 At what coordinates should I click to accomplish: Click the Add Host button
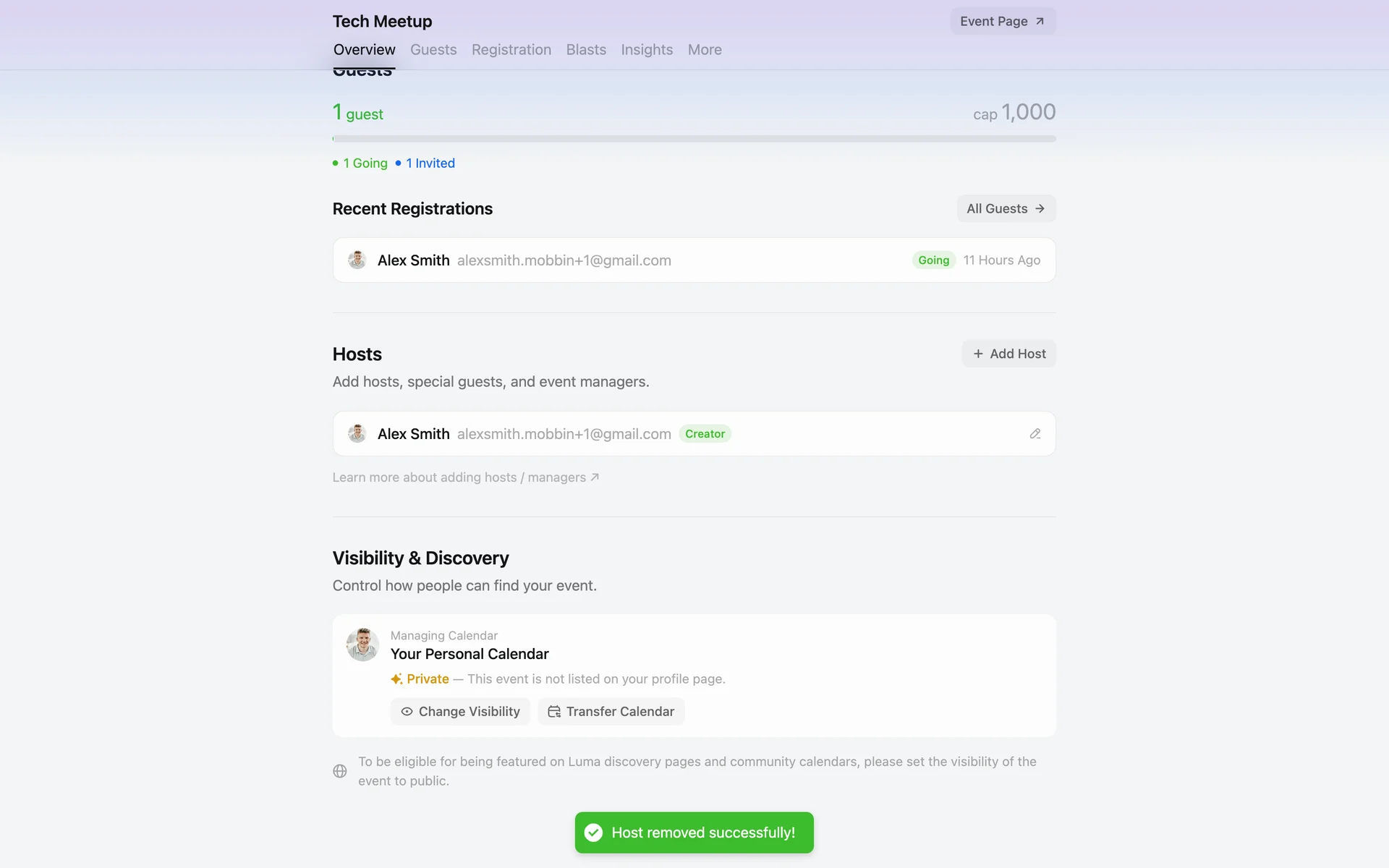coord(1008,354)
